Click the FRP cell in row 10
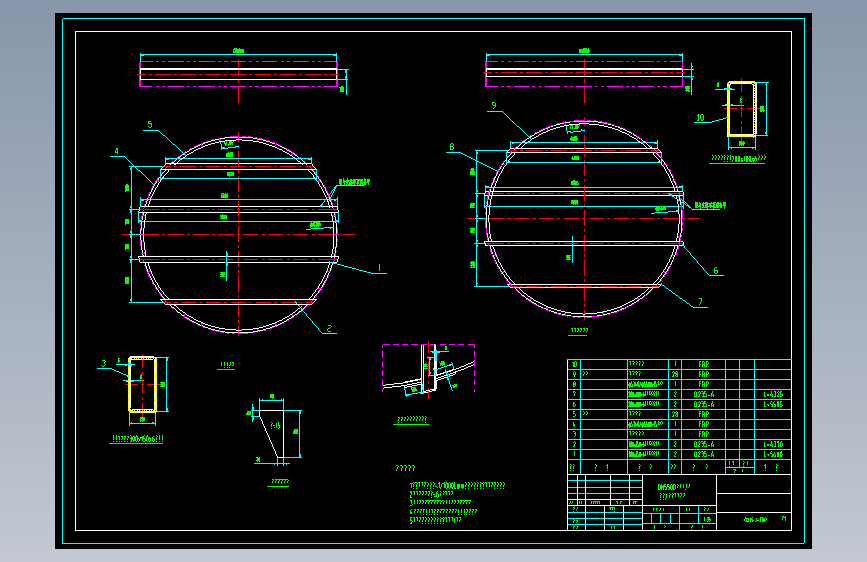The height and width of the screenshot is (562, 867). (x=703, y=365)
